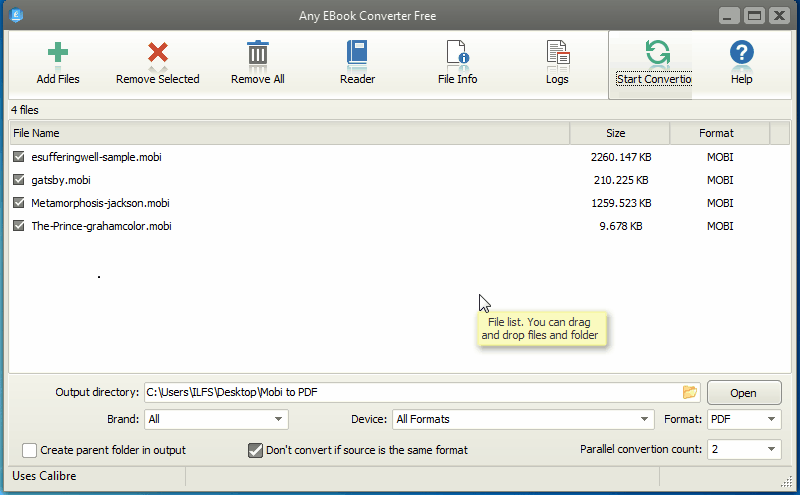Uncheck esufferingwell-sample.mobi checkbox
Screen dimensions: 800x495
pos(19,157)
